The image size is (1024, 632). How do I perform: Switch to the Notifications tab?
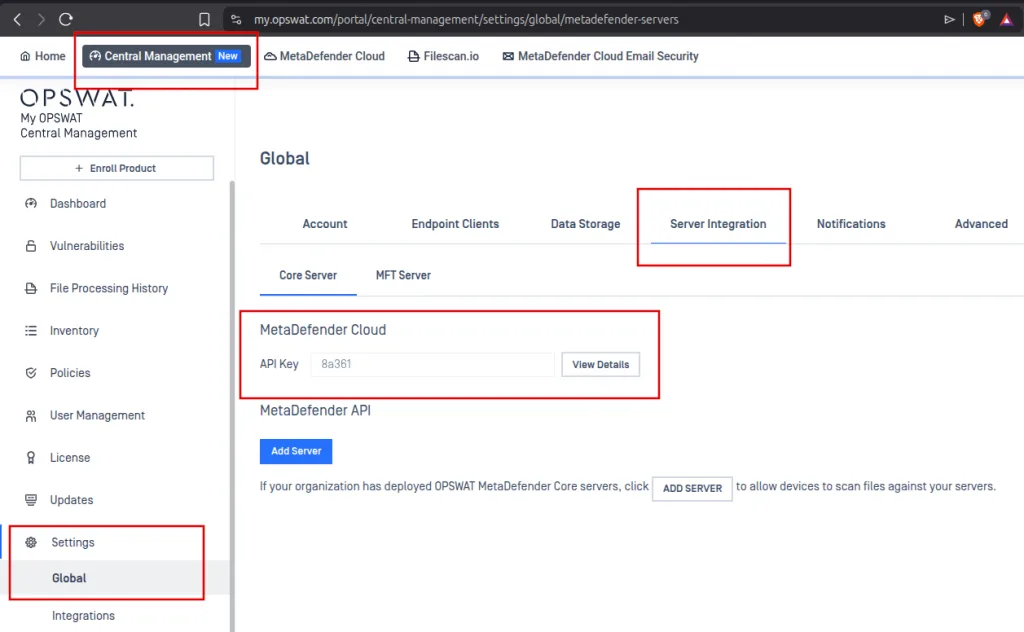pos(850,224)
